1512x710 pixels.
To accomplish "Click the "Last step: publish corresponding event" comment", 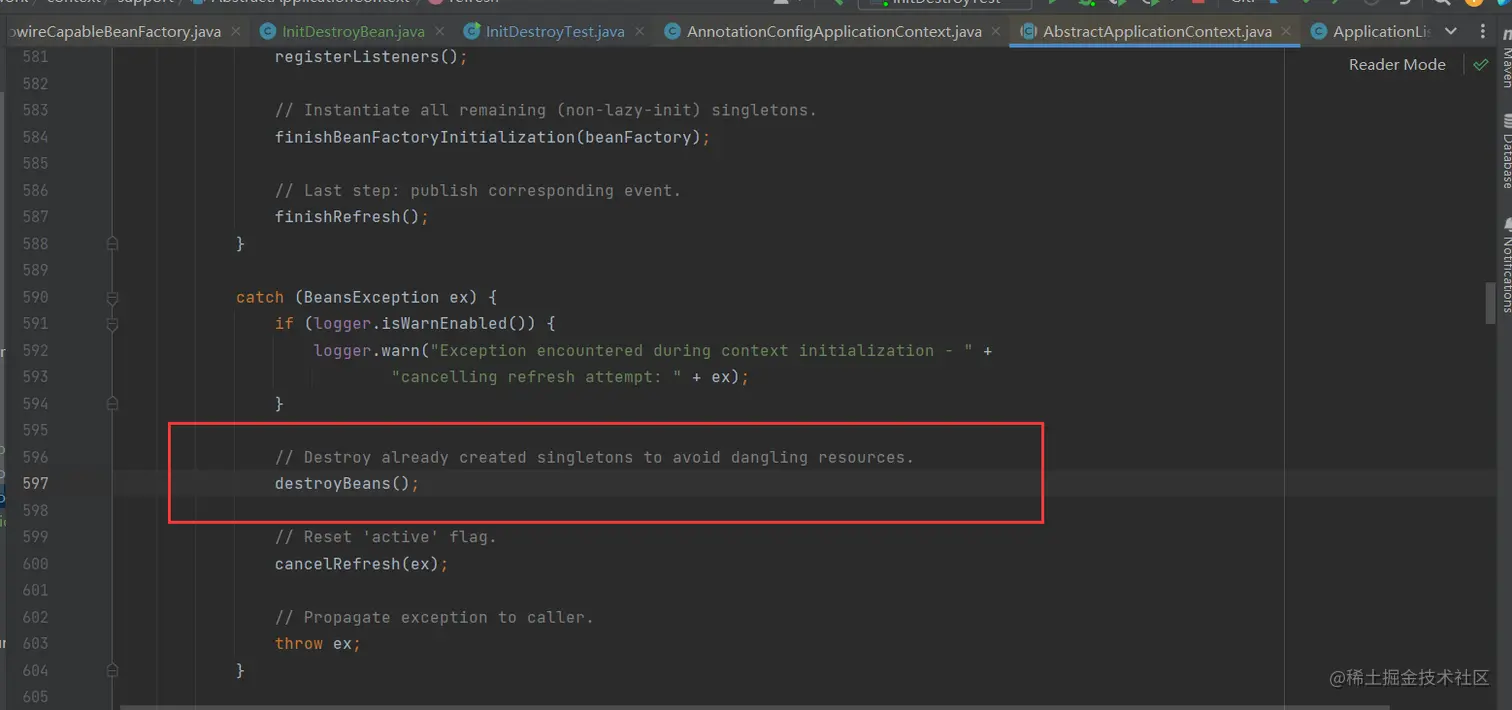I will click(478, 190).
